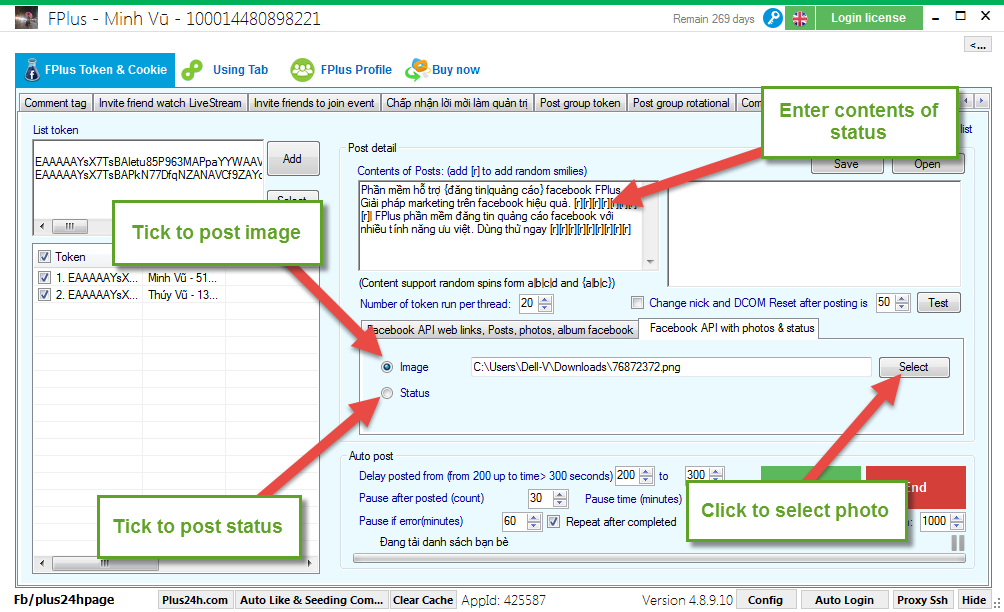Image resolution: width=1004 pixels, height=612 pixels.
Task: Click the List token horizontal scrollbar thumb
Action: tap(70, 226)
